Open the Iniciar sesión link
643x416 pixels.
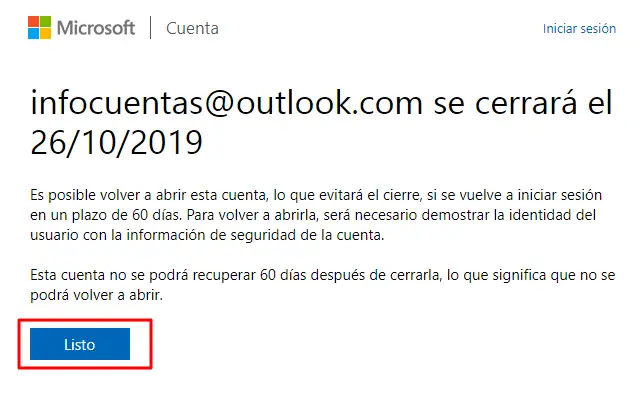tap(579, 29)
